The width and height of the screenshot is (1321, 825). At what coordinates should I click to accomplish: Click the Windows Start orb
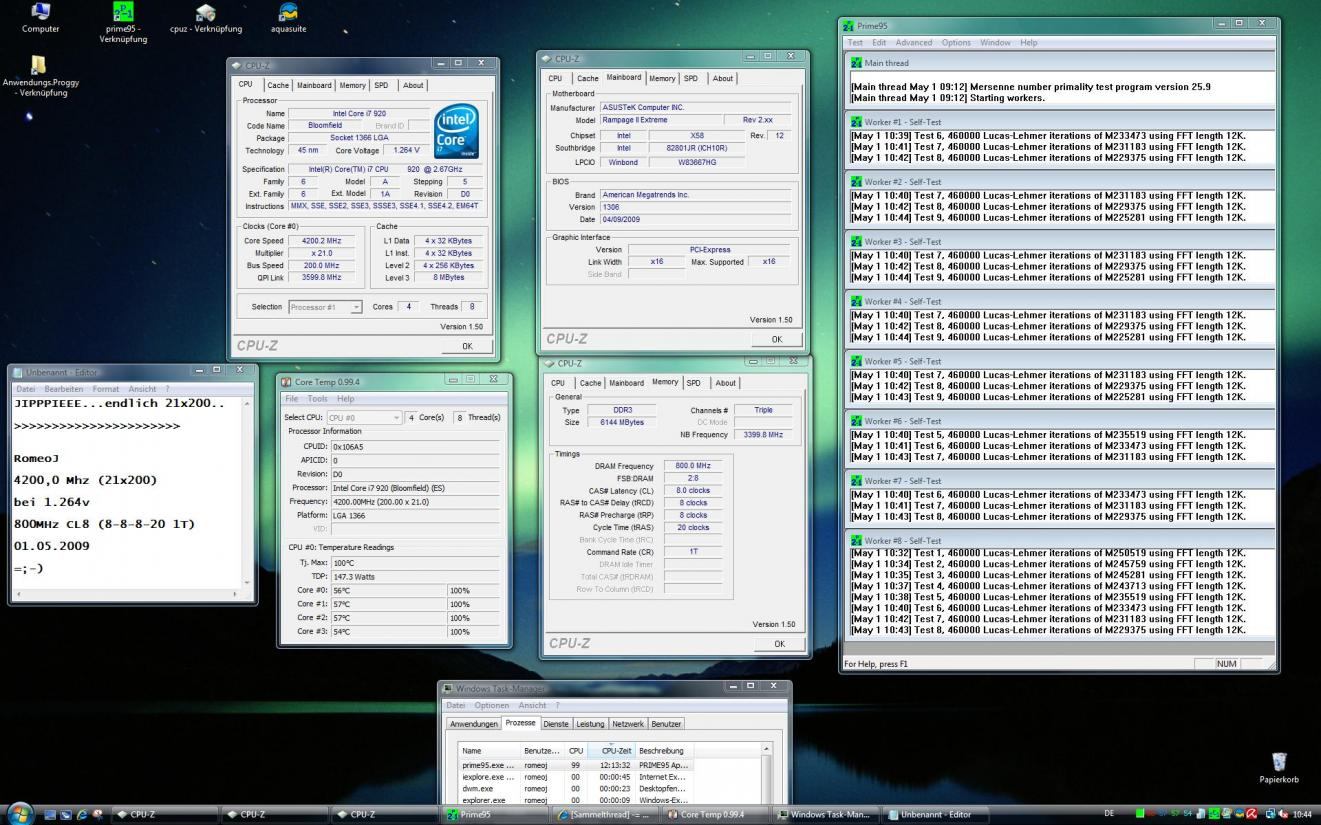click(20, 813)
